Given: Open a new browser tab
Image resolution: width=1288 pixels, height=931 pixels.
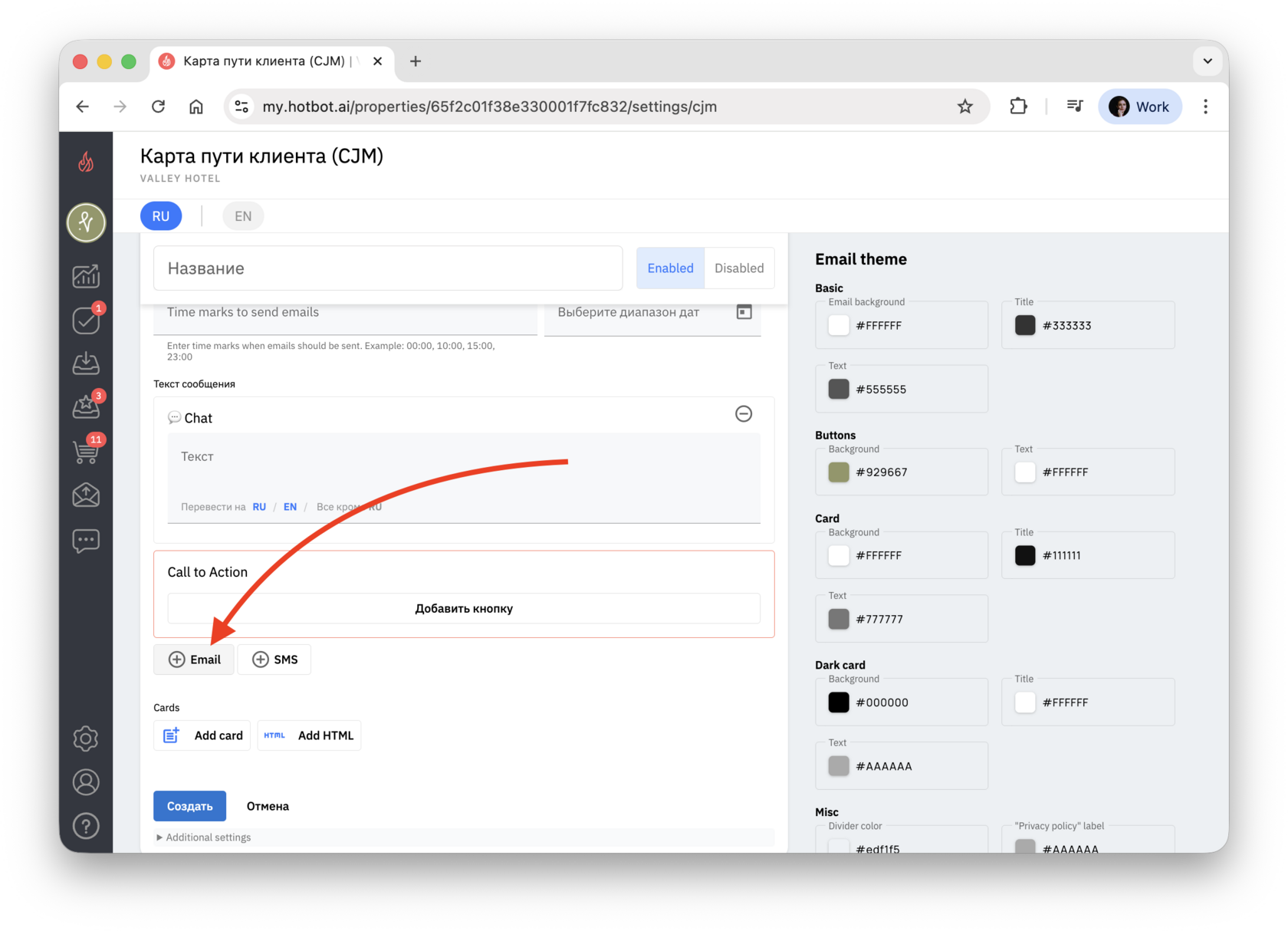Looking at the screenshot, I should click(x=416, y=61).
